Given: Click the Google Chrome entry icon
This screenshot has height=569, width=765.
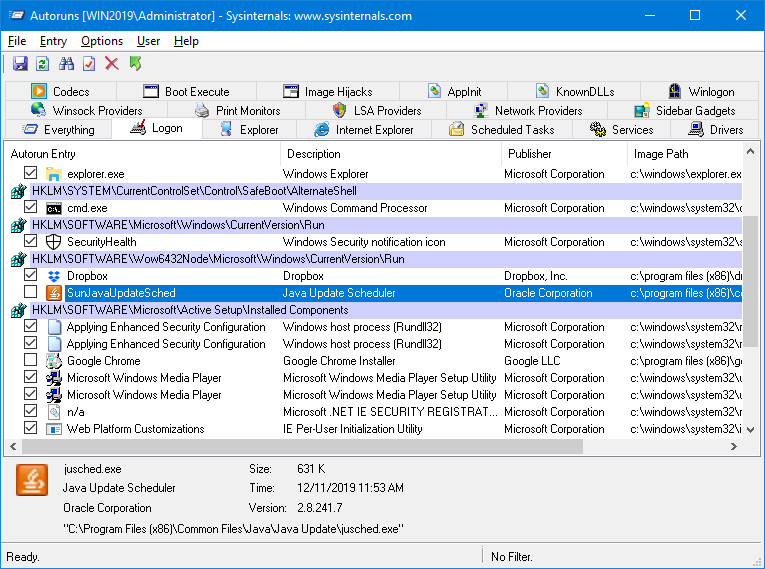Looking at the screenshot, I should coord(54,361).
